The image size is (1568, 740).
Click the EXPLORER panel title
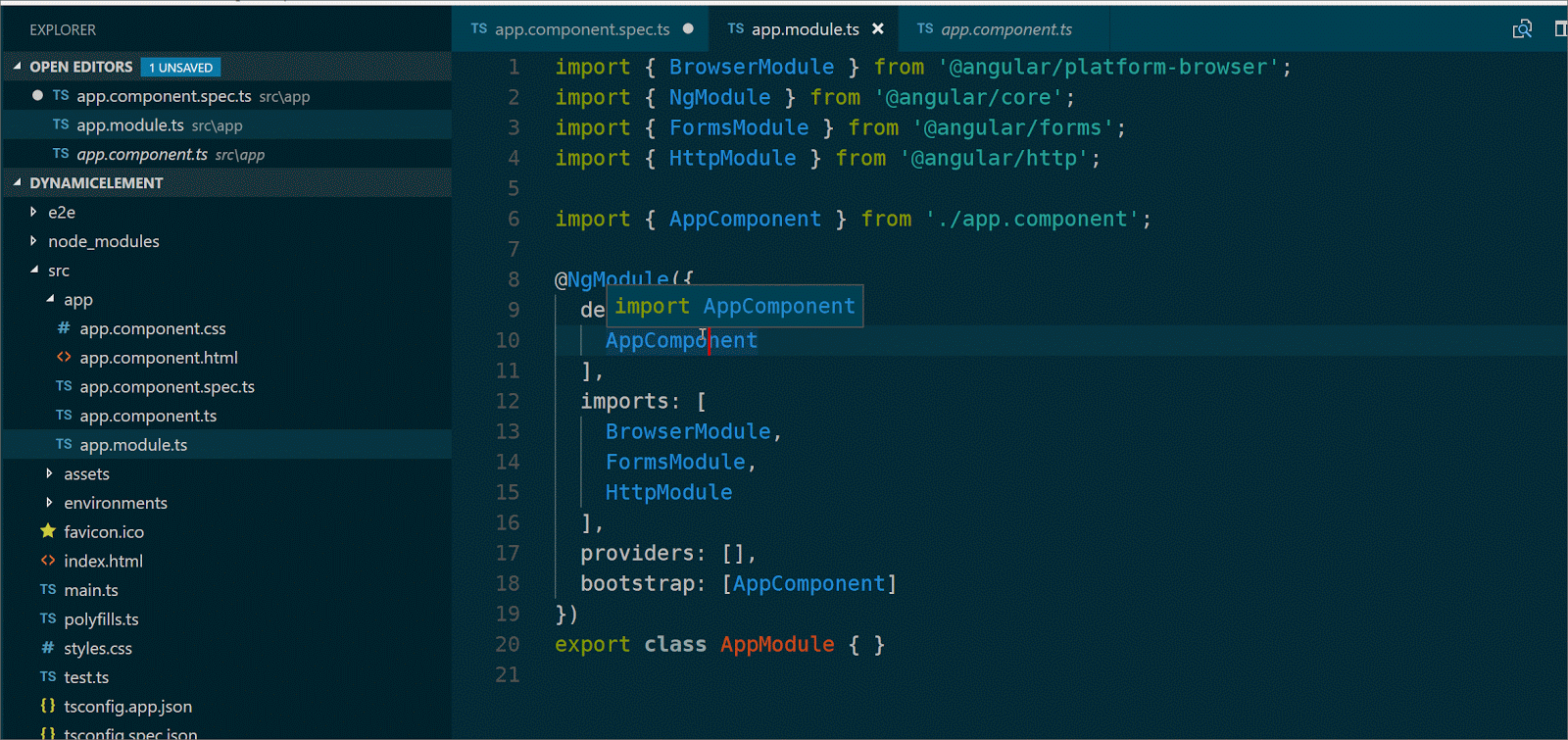tap(63, 29)
